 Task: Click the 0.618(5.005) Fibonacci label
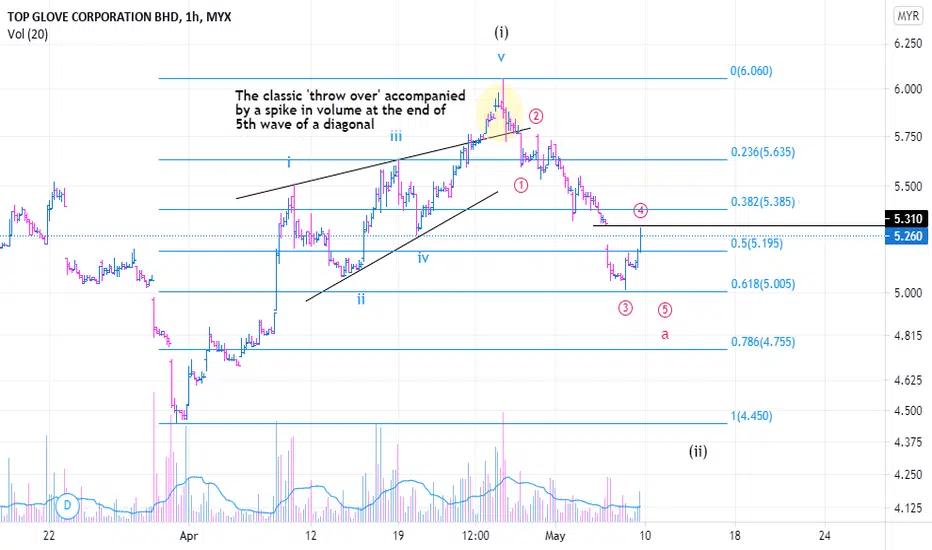pos(763,284)
